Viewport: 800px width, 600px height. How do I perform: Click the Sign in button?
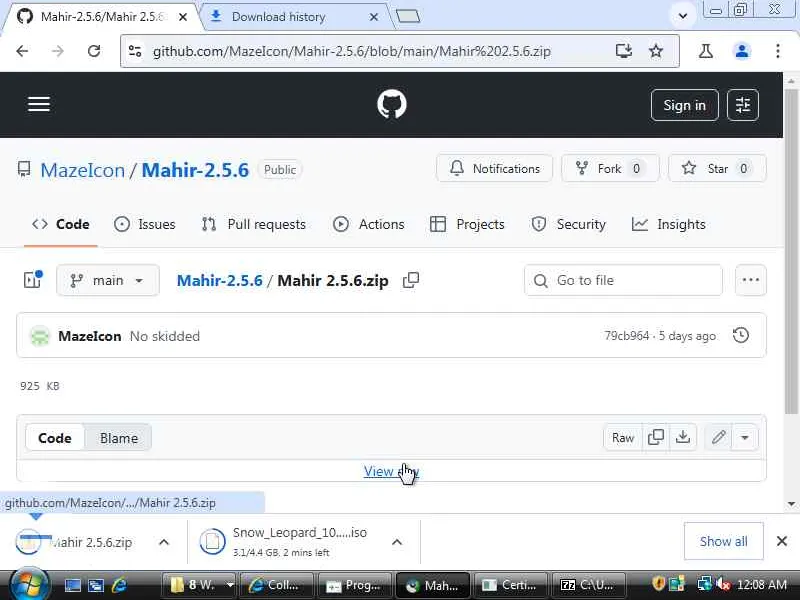[684, 105]
